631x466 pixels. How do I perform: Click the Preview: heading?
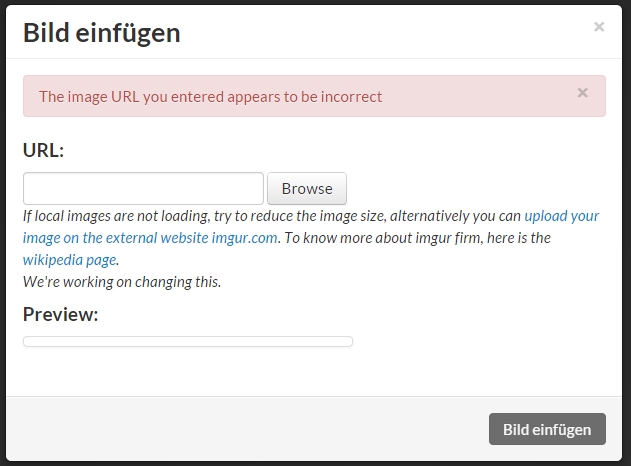click(61, 314)
